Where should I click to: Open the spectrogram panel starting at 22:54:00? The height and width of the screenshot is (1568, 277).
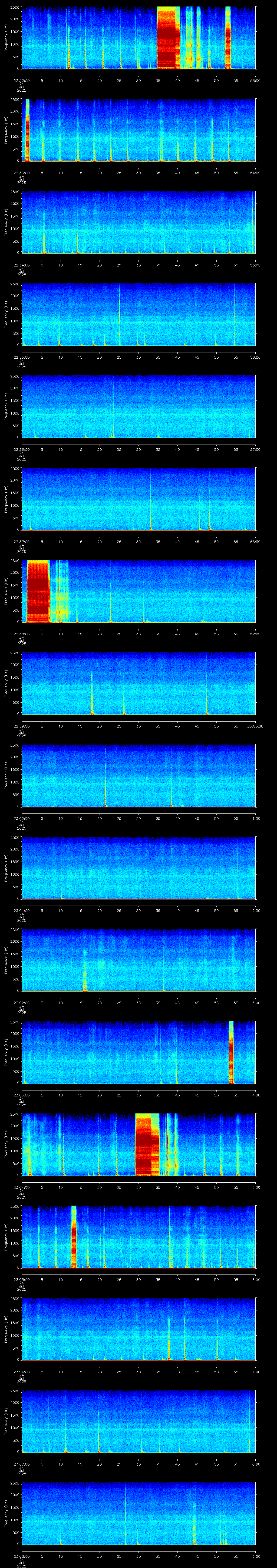point(138,222)
